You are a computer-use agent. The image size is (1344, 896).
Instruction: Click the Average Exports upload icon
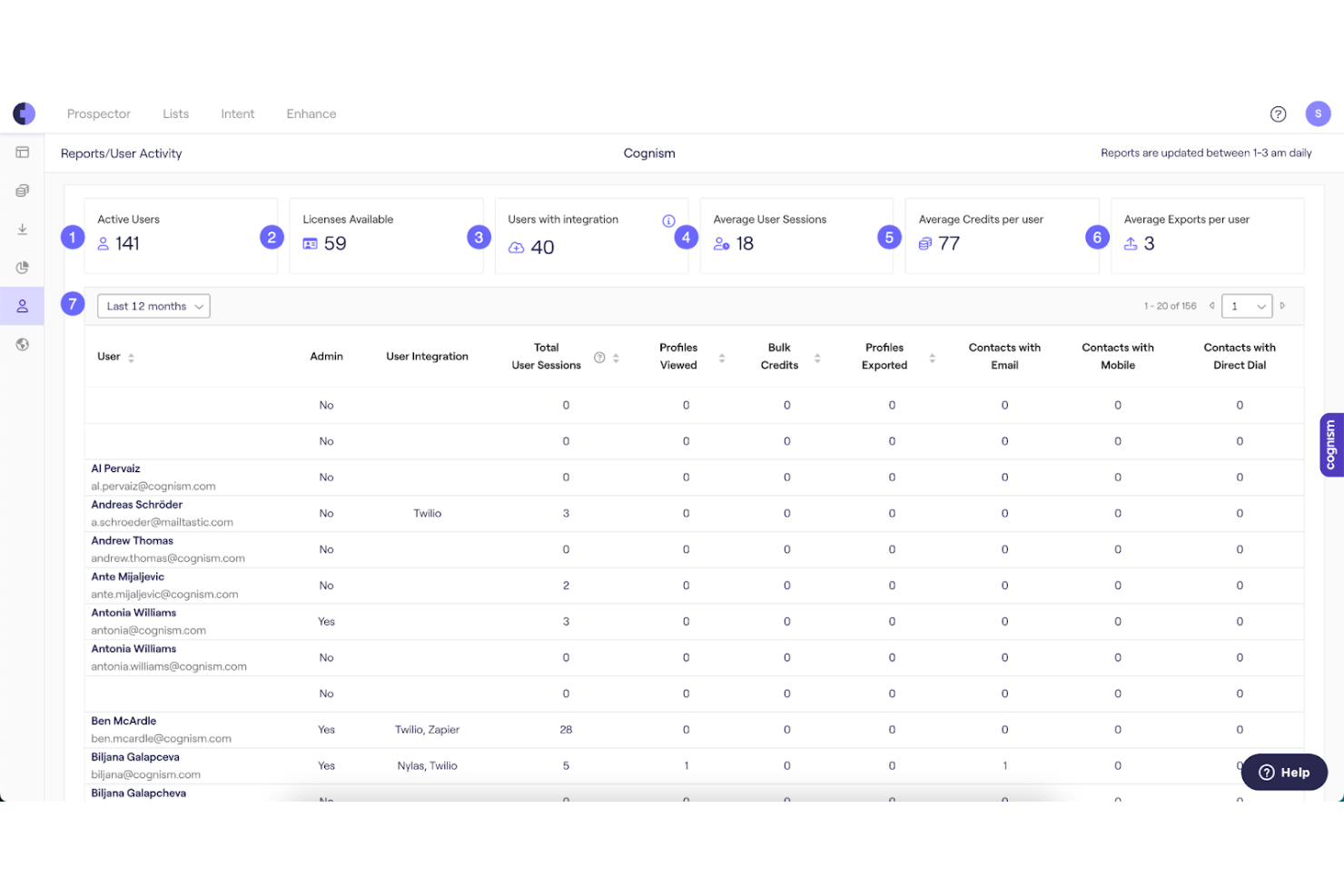tap(1131, 243)
